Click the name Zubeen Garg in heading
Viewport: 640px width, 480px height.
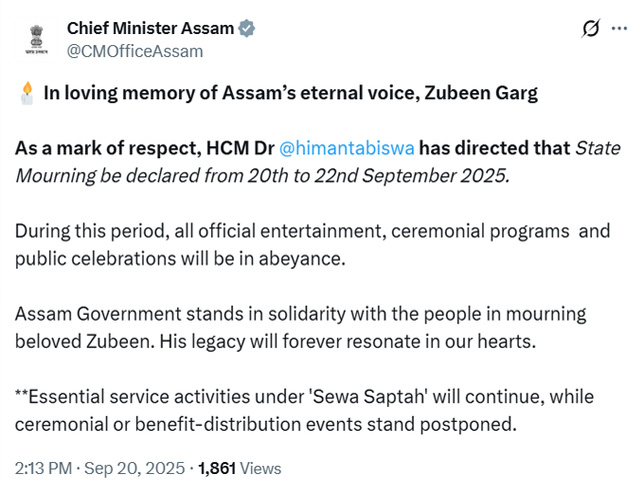coord(481,93)
